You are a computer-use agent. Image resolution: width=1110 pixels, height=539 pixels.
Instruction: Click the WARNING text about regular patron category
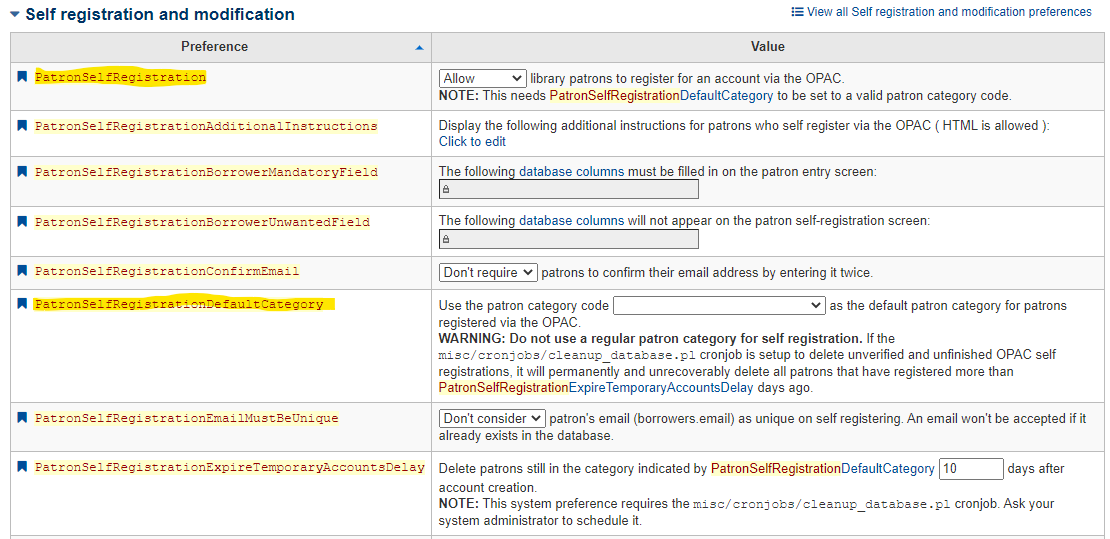tap(651, 339)
